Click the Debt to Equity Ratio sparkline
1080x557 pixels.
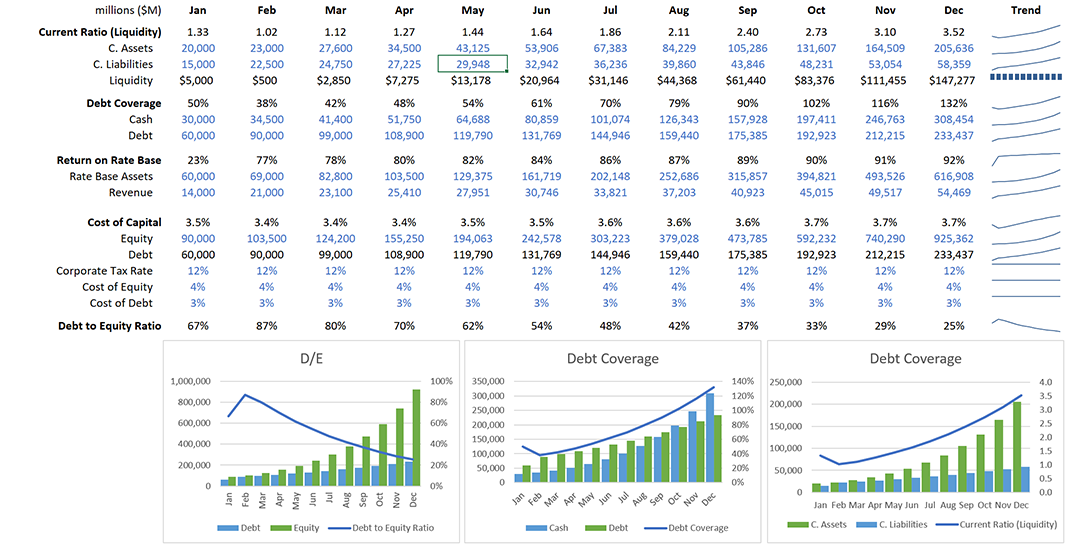click(x=1026, y=326)
